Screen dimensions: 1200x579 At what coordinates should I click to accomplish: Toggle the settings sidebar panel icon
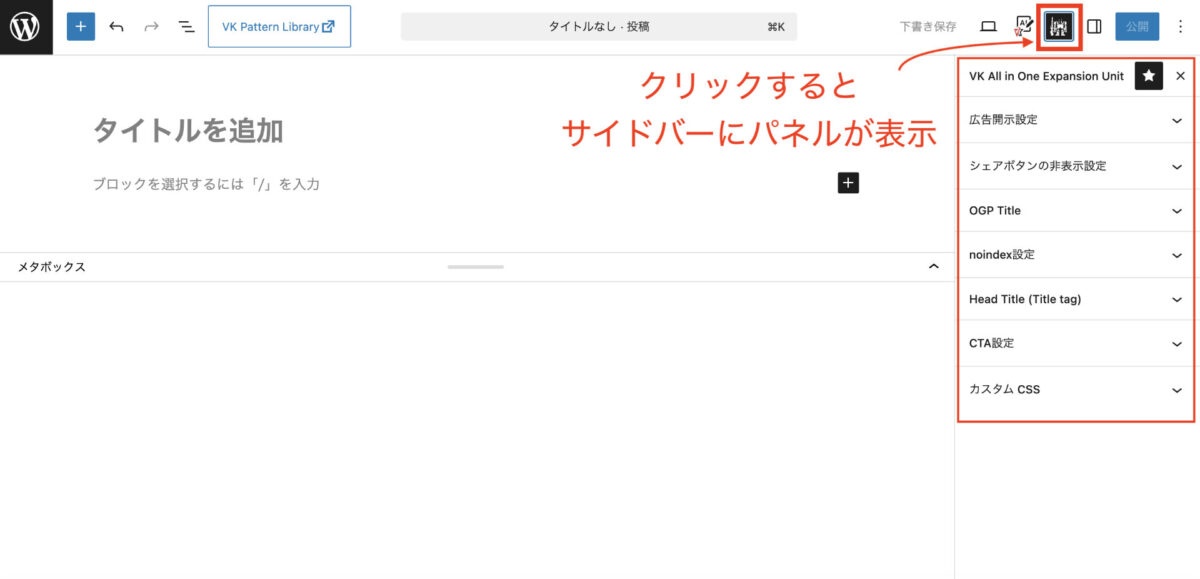pos(1094,27)
